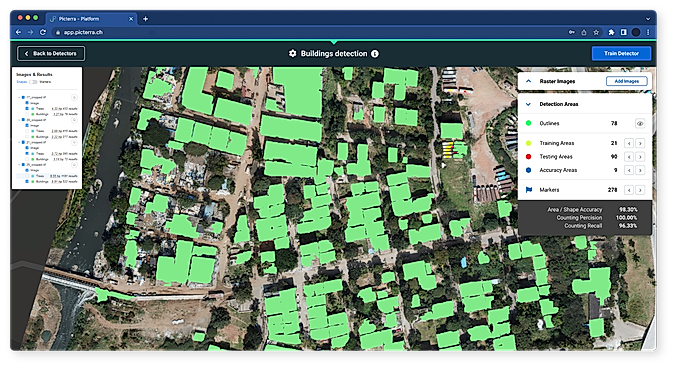
Task: Click the Testing Areas label
Action: (556, 157)
